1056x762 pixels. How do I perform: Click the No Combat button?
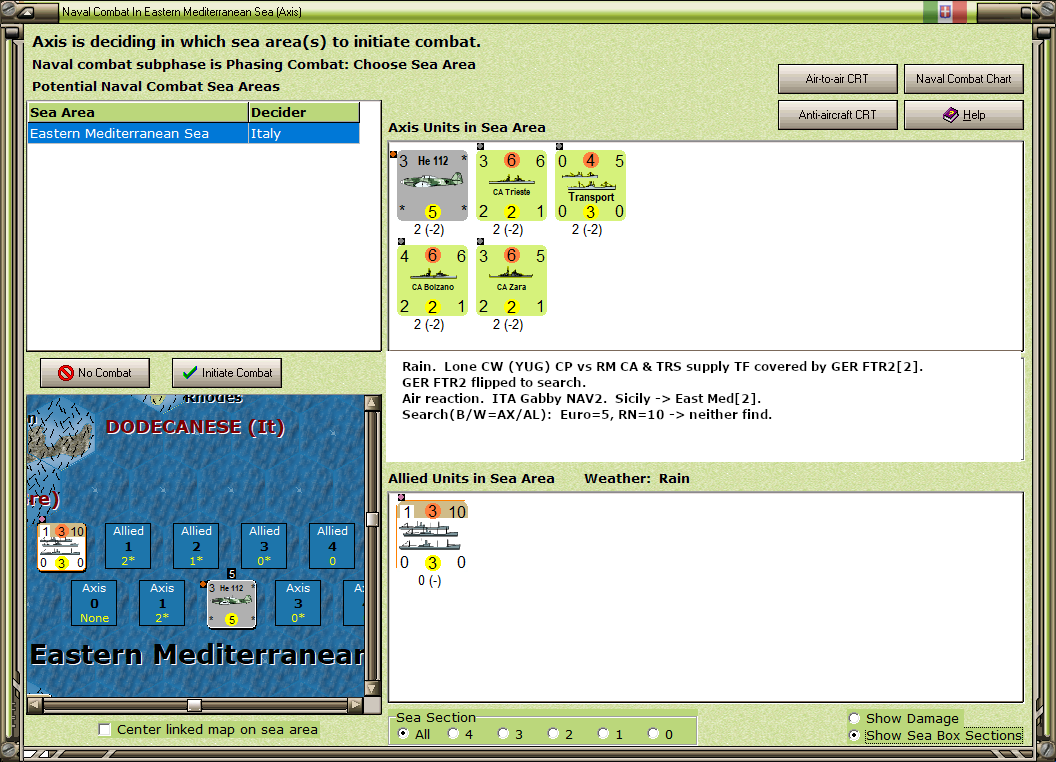click(x=95, y=373)
